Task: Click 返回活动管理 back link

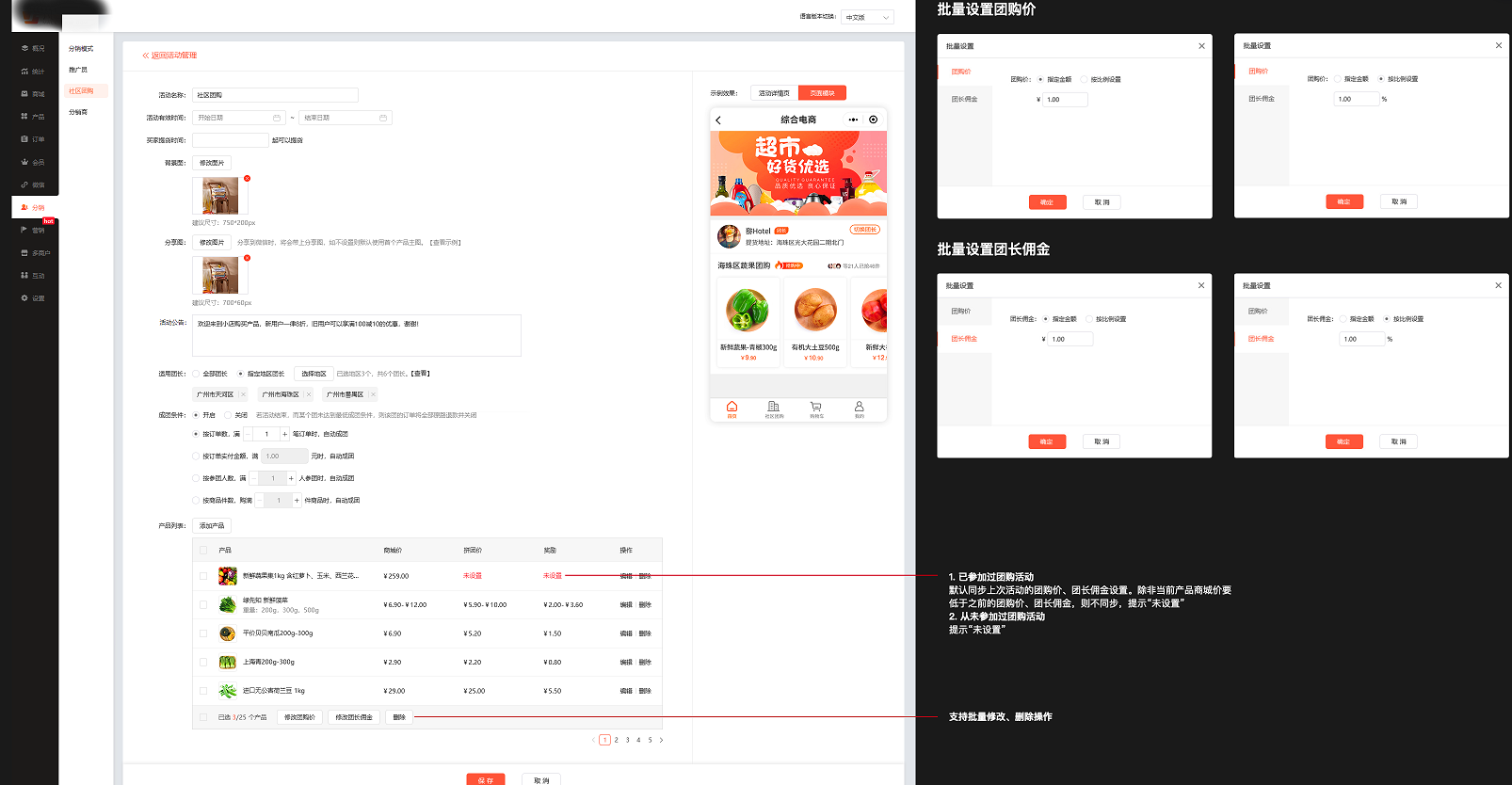Action: (x=169, y=56)
